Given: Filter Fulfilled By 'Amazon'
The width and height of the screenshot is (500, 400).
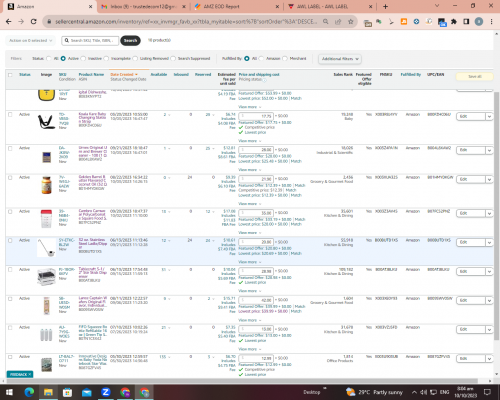Looking at the screenshot, I should pos(261,58).
